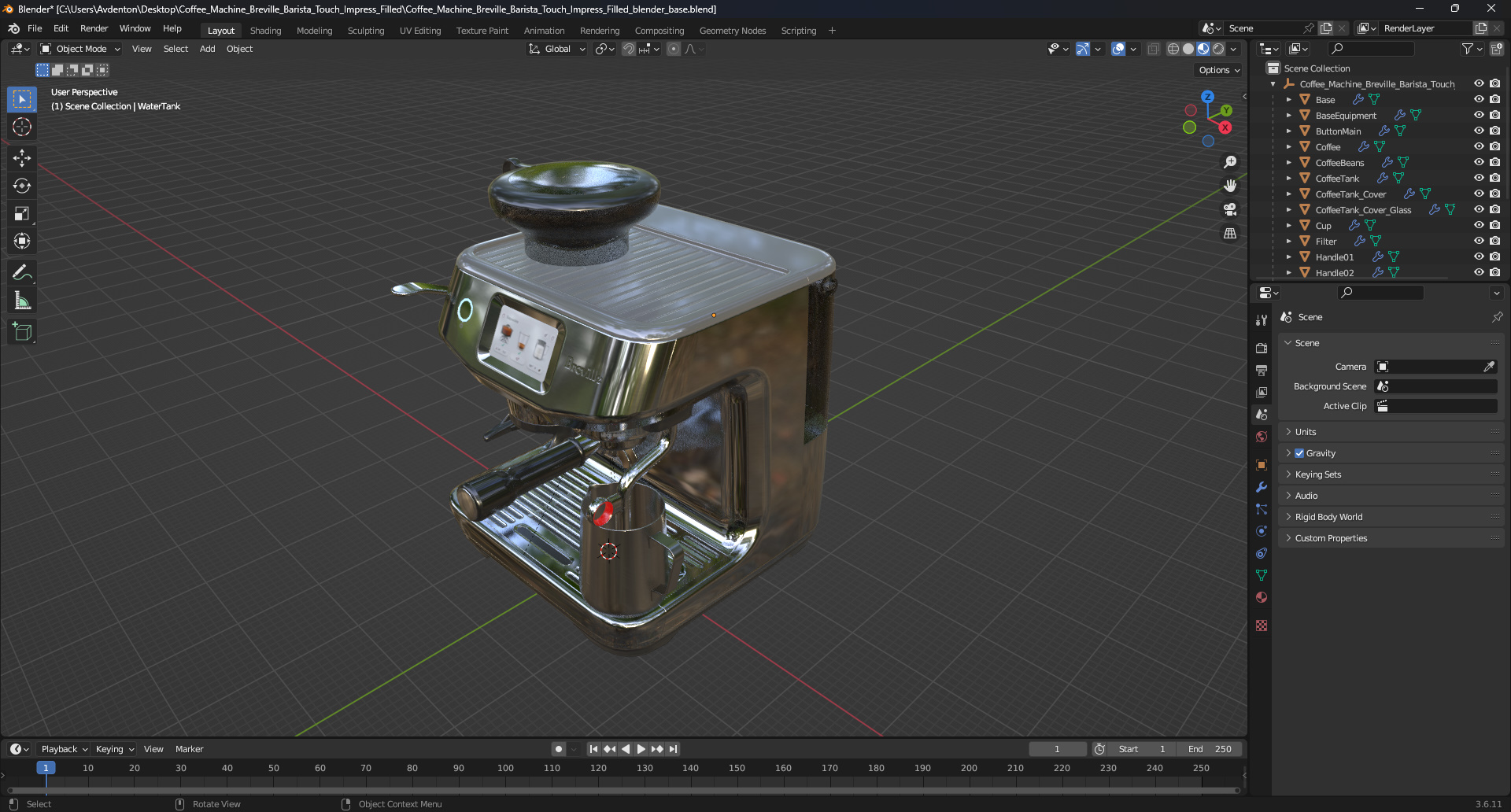Open the Physics properties tab icon

[x=1262, y=531]
